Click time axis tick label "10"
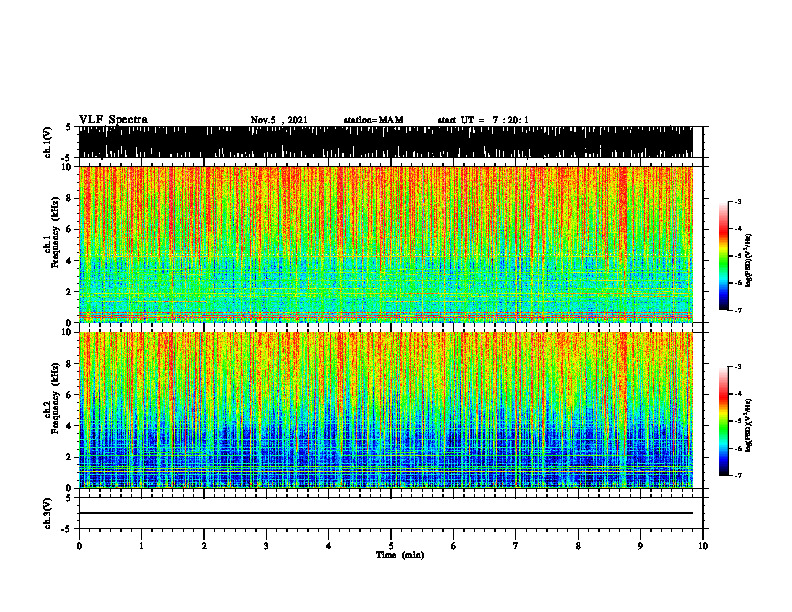Image resolution: width=792 pixels, height=612 pixels. tap(703, 546)
